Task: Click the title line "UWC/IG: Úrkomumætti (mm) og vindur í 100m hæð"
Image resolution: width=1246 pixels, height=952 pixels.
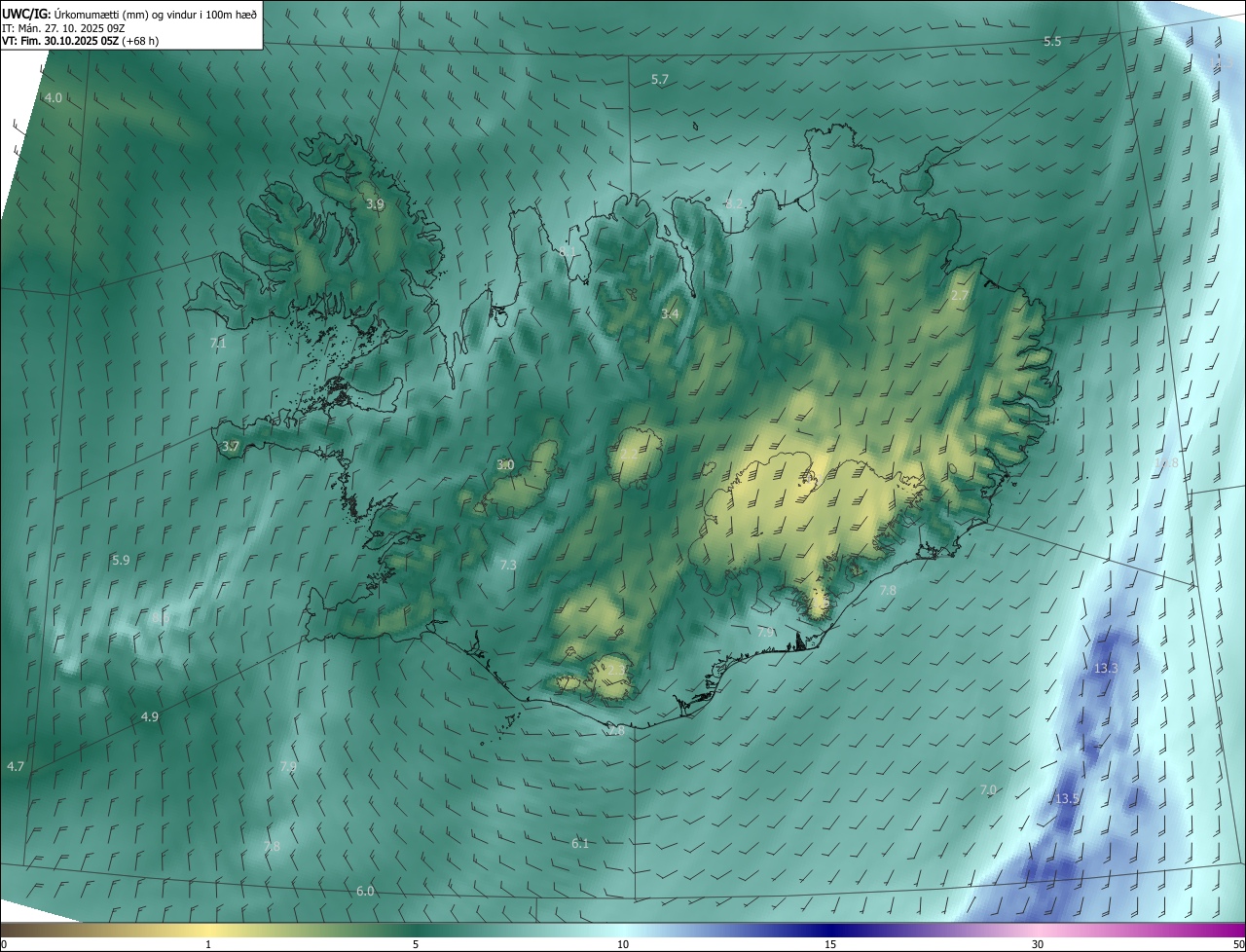Action: 130,13
